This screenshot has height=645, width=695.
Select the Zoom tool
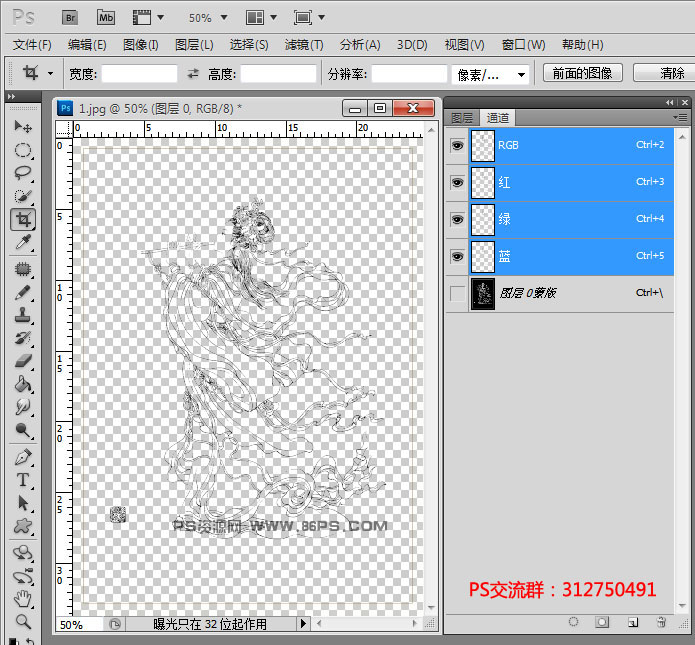click(x=23, y=622)
